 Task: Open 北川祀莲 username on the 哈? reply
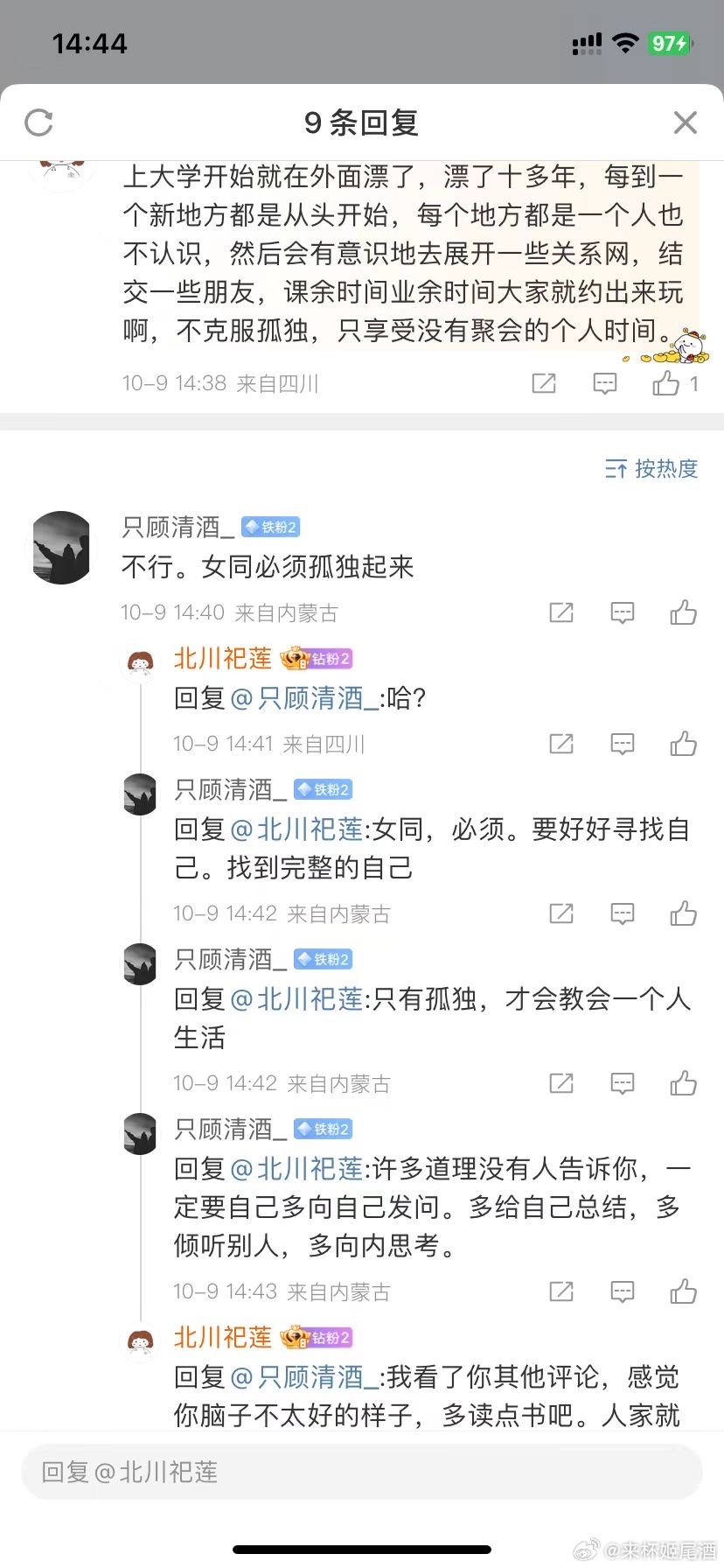223,658
